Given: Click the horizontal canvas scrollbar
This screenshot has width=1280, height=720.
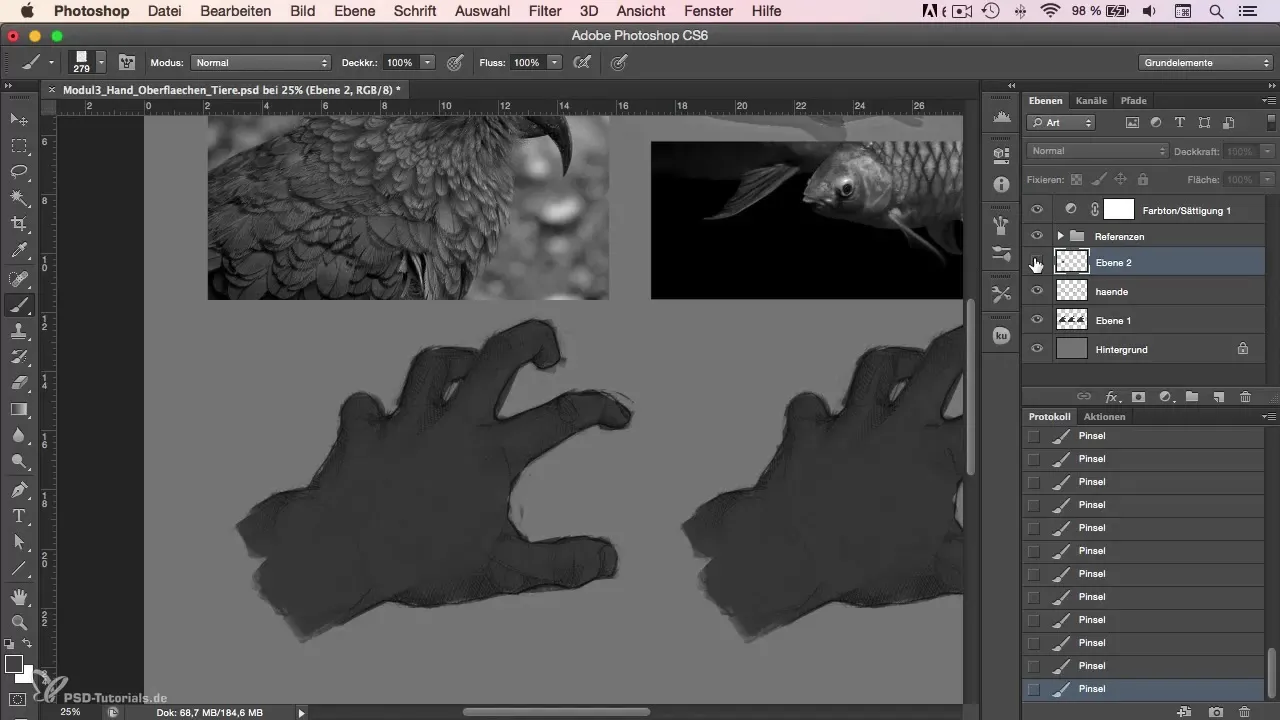Looking at the screenshot, I should click(556, 712).
